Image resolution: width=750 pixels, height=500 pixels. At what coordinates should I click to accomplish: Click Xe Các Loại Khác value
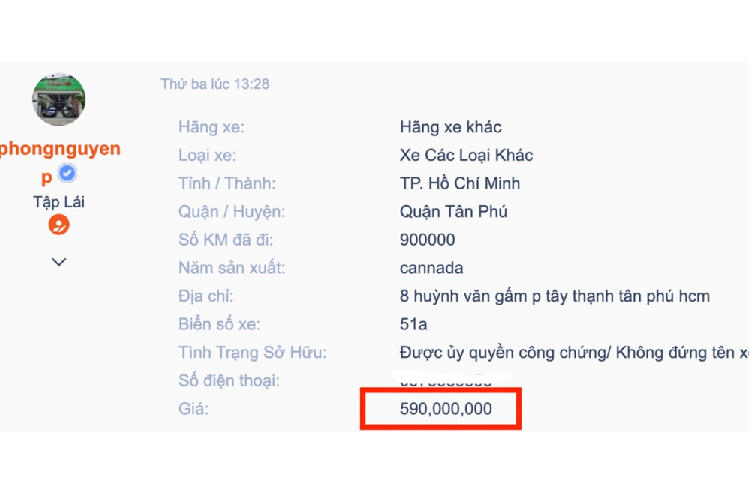[x=466, y=155]
